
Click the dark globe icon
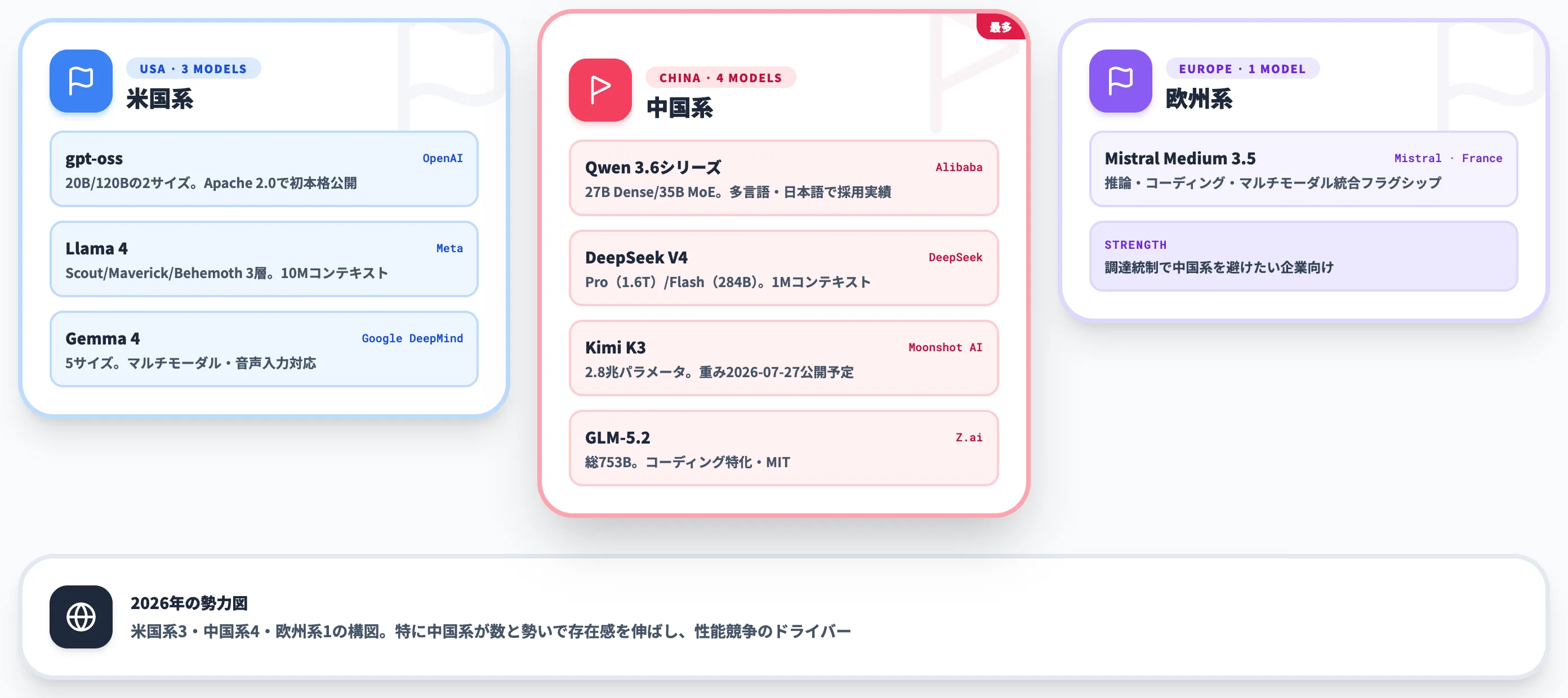pyautogui.click(x=81, y=616)
